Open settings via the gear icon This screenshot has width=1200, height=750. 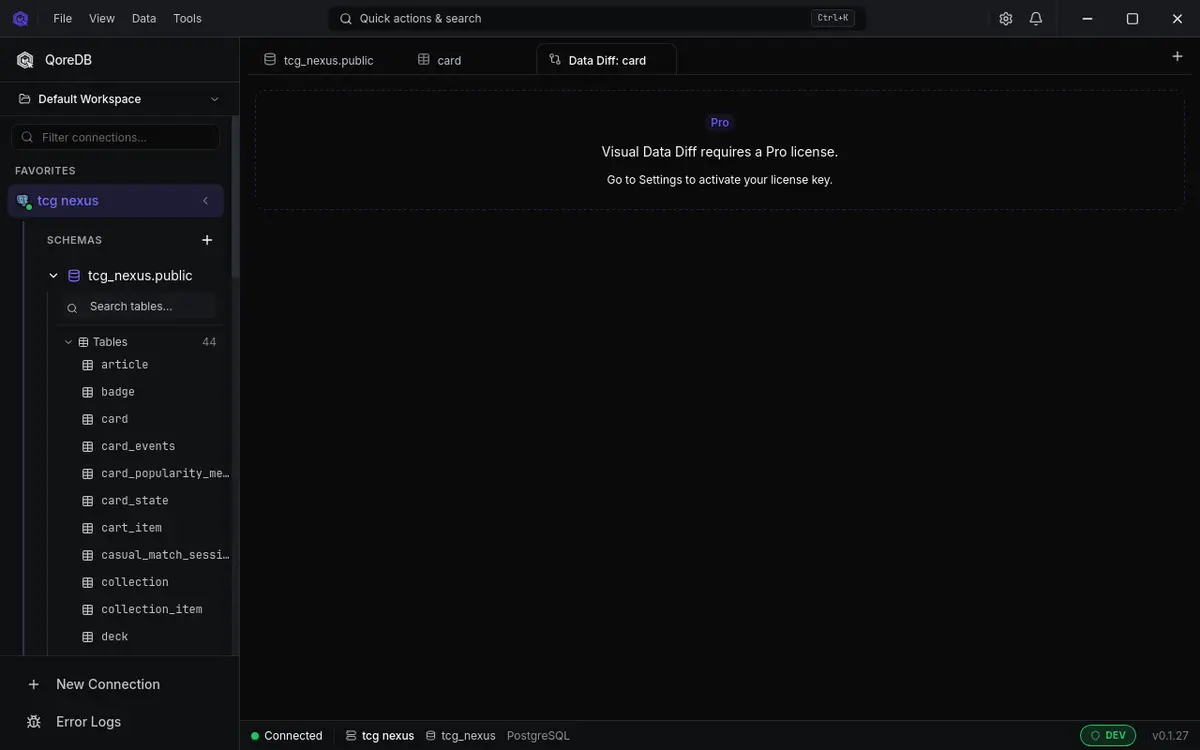pos(1006,18)
